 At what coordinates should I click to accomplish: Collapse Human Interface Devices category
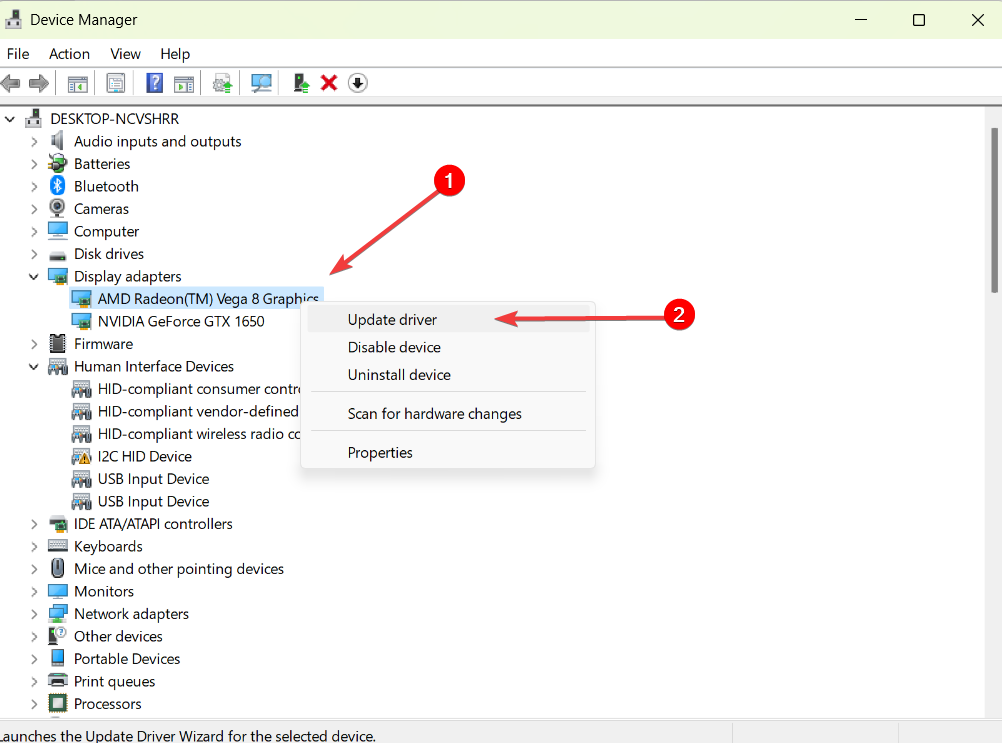coord(34,367)
